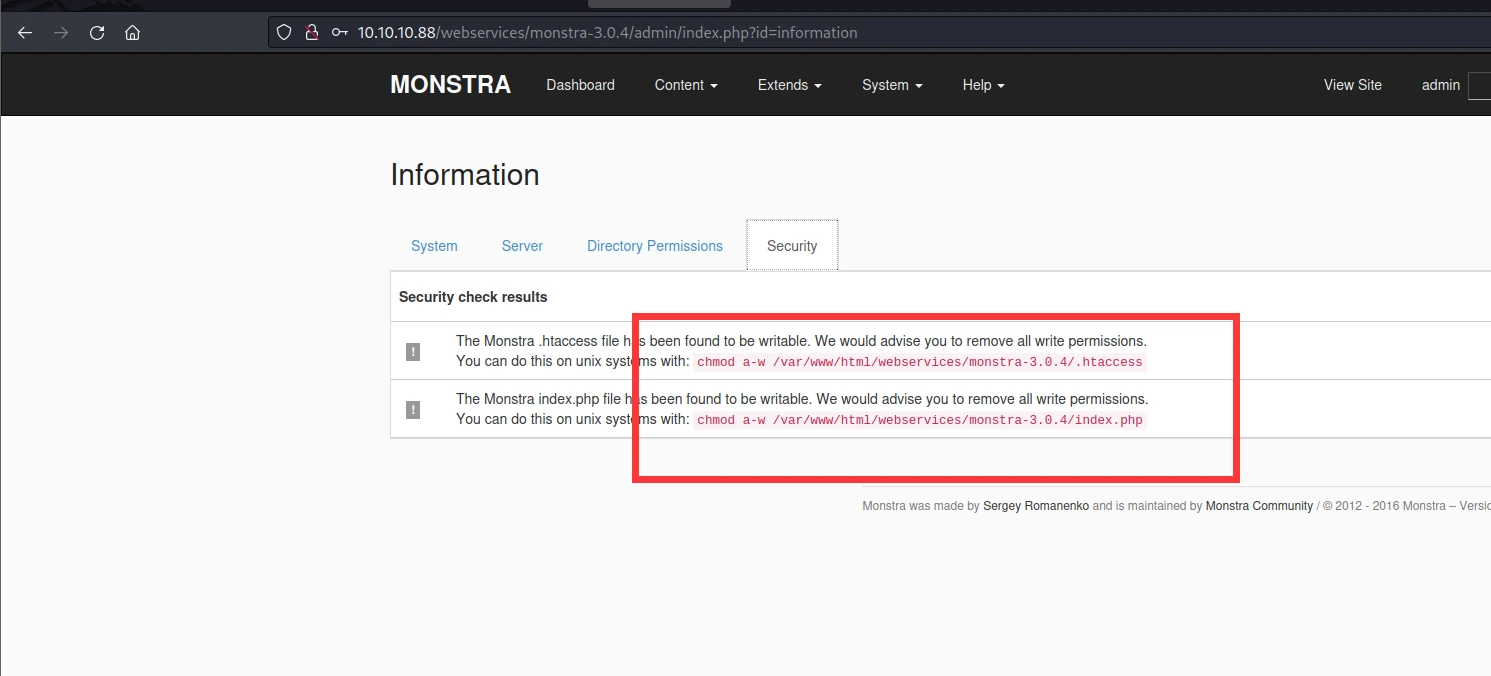Viewport: 1491px width, 676px height.
Task: Open the Directory Permissions tab
Action: [655, 246]
